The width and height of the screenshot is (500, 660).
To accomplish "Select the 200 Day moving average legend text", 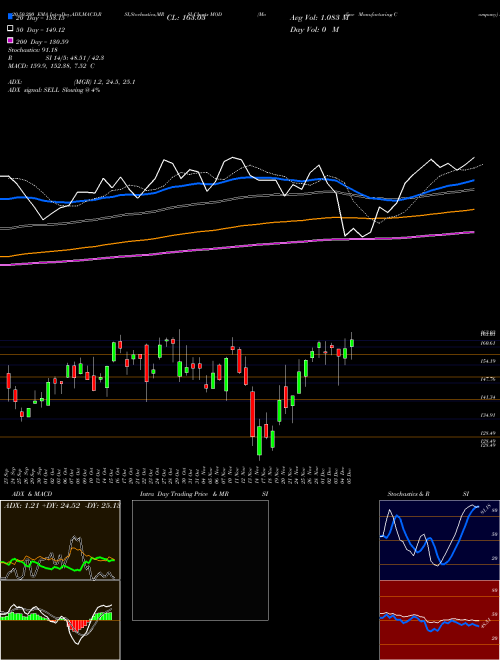I will coord(42,42).
